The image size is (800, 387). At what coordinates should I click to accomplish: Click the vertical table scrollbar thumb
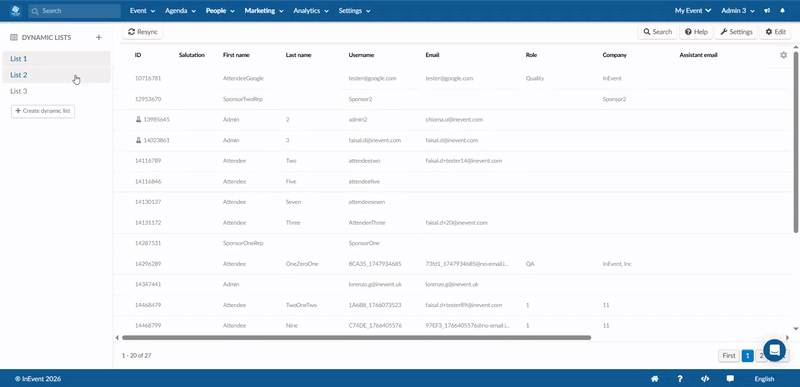click(796, 142)
